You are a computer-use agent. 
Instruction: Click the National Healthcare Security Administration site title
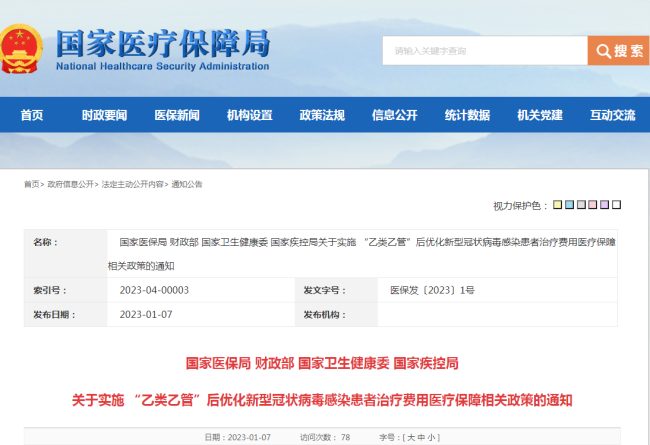tap(163, 50)
